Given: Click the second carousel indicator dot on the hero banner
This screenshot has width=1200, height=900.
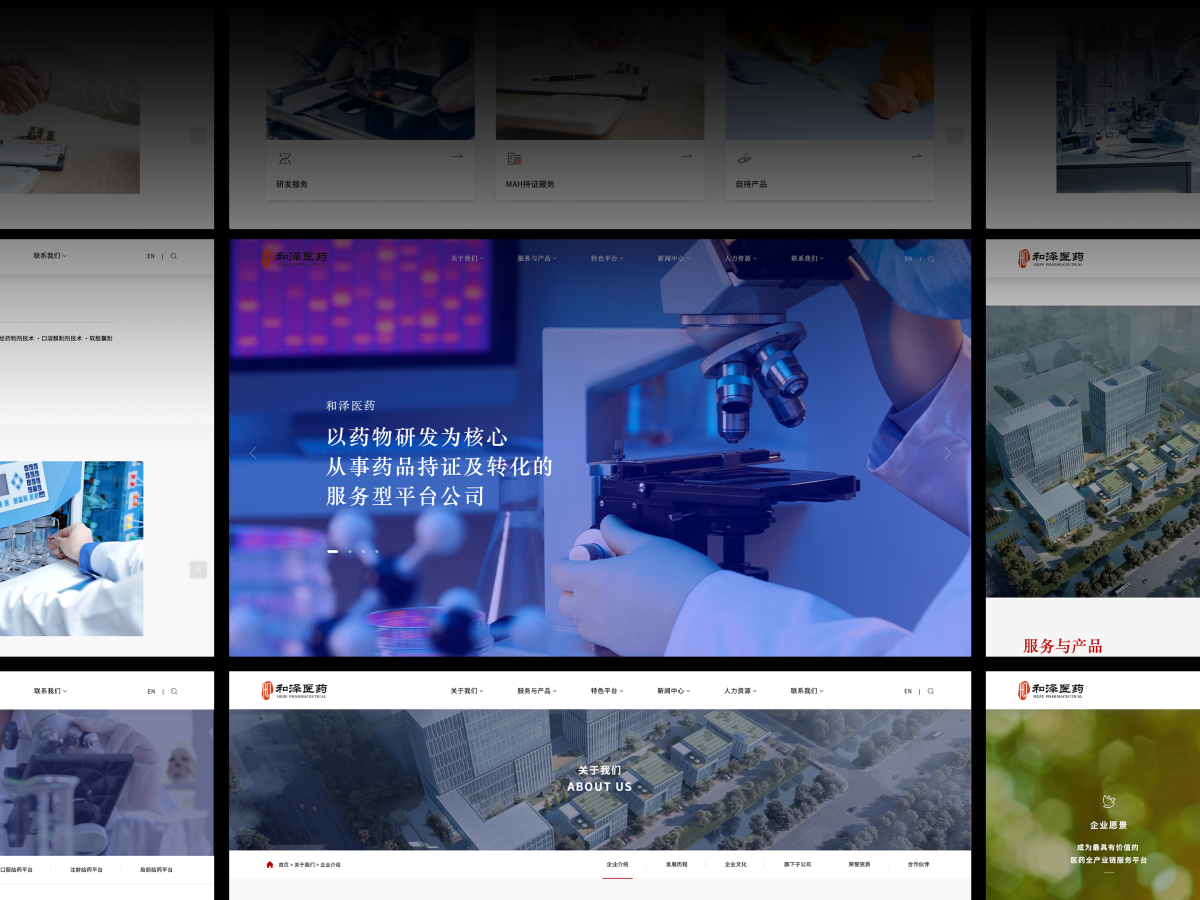Looking at the screenshot, I should pos(350,551).
